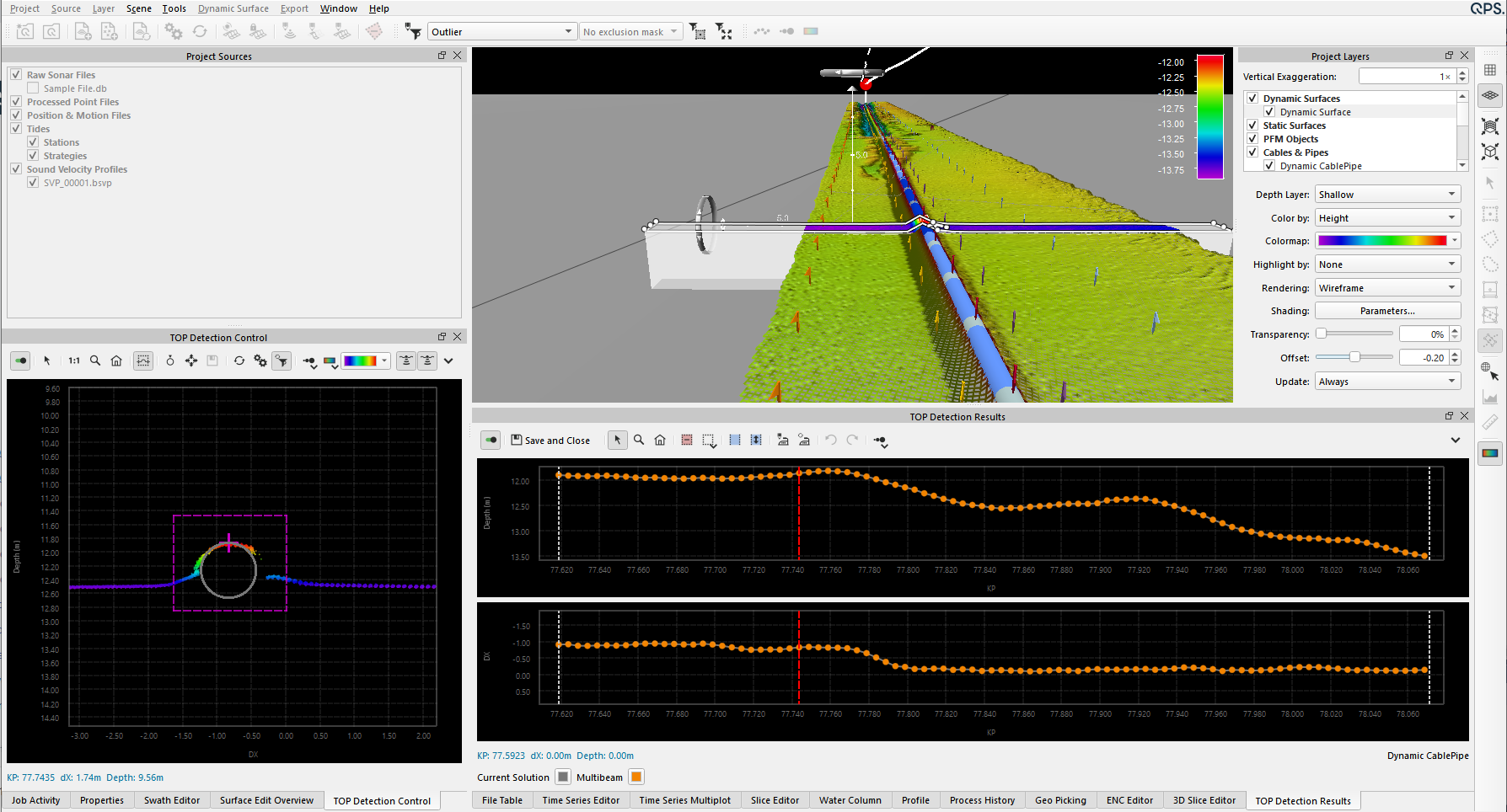Open the Depth Layer dropdown showing Shallow
Viewport: 1507px width, 812px height.
point(1387,195)
